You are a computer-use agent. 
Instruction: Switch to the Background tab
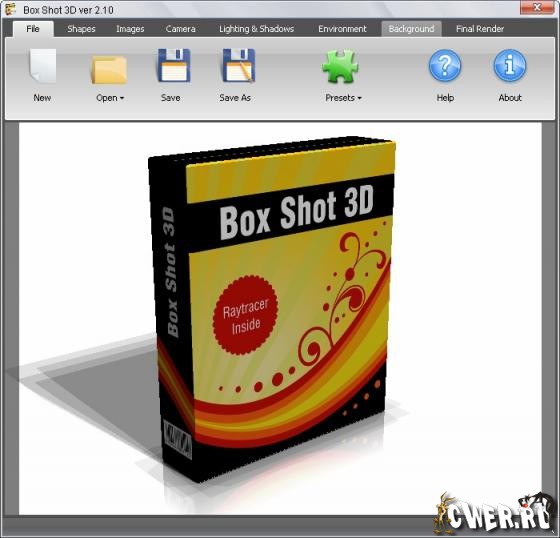pos(411,29)
